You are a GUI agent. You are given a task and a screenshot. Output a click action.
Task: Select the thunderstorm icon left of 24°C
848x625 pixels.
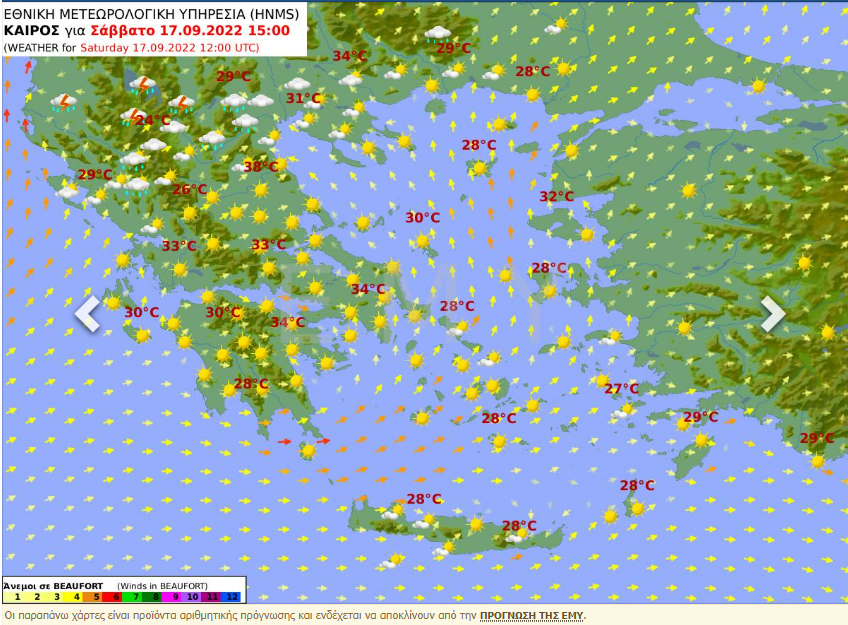click(134, 116)
